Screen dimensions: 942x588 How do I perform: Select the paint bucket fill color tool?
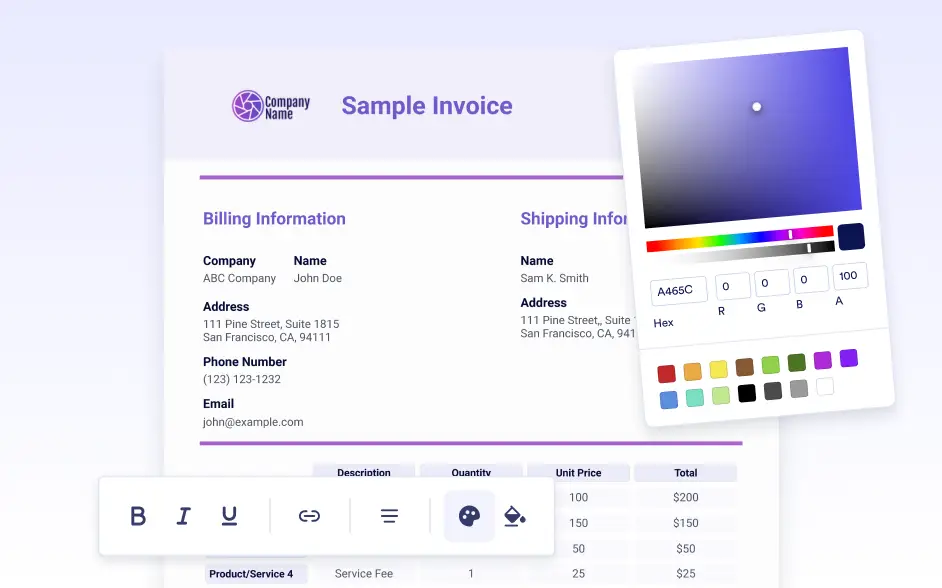pyautogui.click(x=514, y=516)
